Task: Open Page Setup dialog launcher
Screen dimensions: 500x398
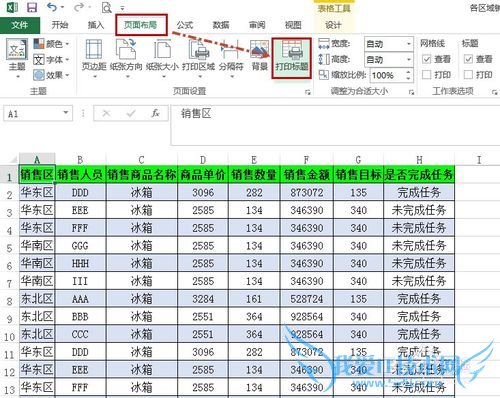Action: [x=308, y=92]
